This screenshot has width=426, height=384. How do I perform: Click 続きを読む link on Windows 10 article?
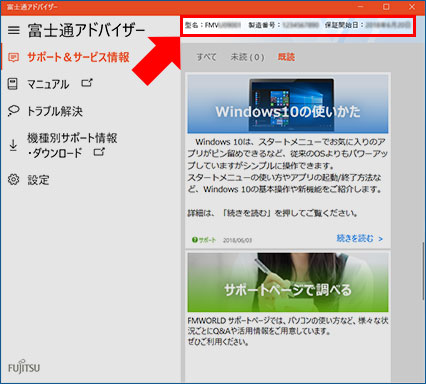click(x=360, y=238)
